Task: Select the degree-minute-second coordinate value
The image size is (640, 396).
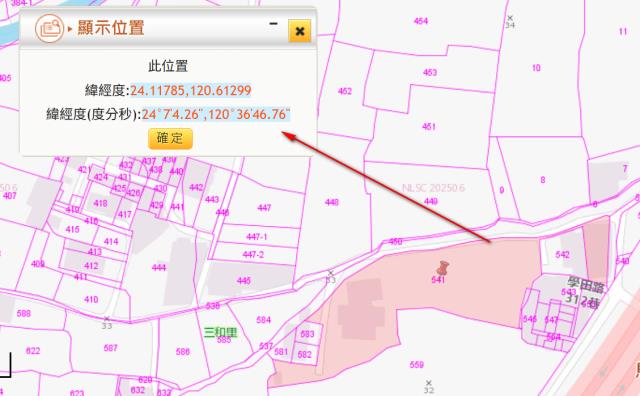Action: coord(216,115)
